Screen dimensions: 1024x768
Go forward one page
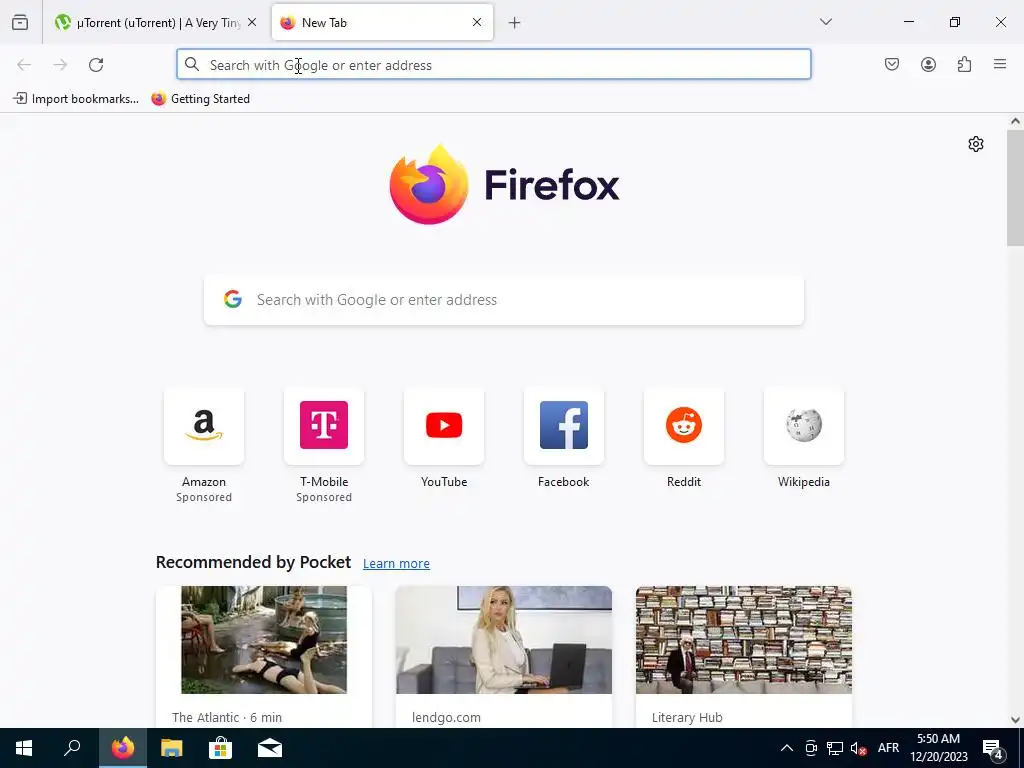click(60, 65)
